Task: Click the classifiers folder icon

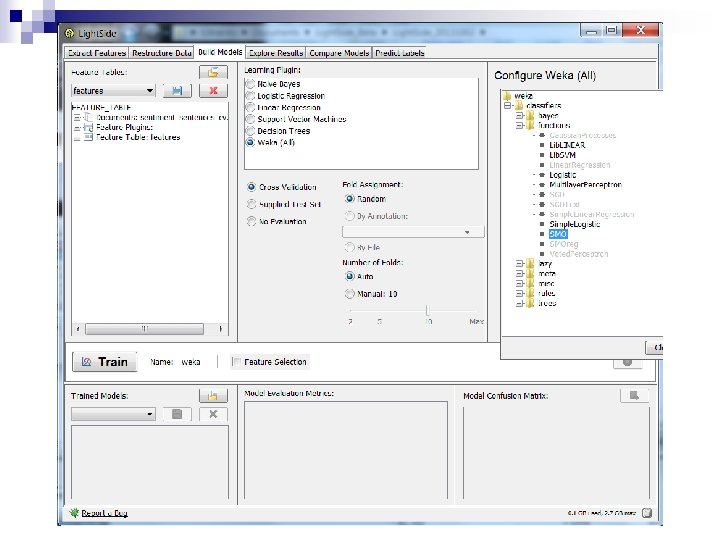Action: (x=519, y=106)
